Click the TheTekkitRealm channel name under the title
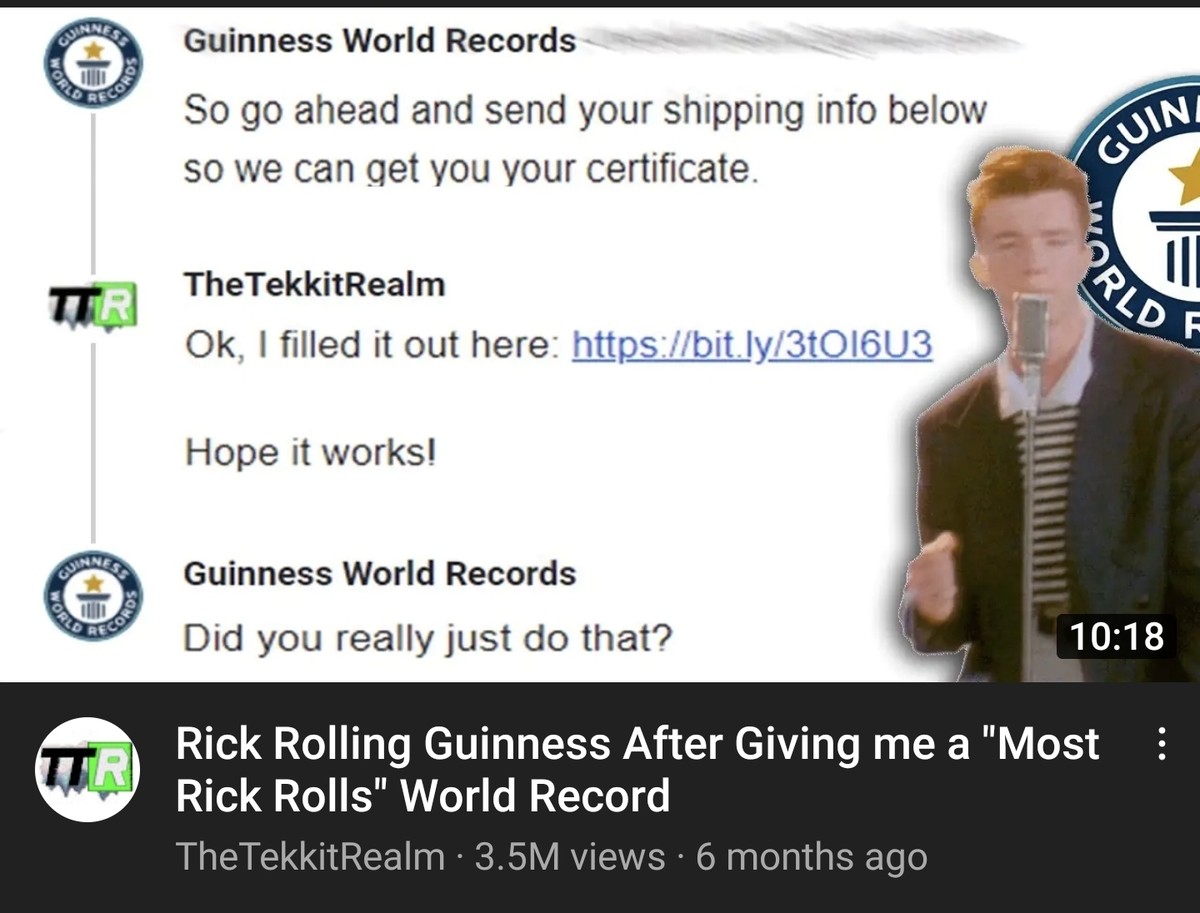 [x=310, y=857]
